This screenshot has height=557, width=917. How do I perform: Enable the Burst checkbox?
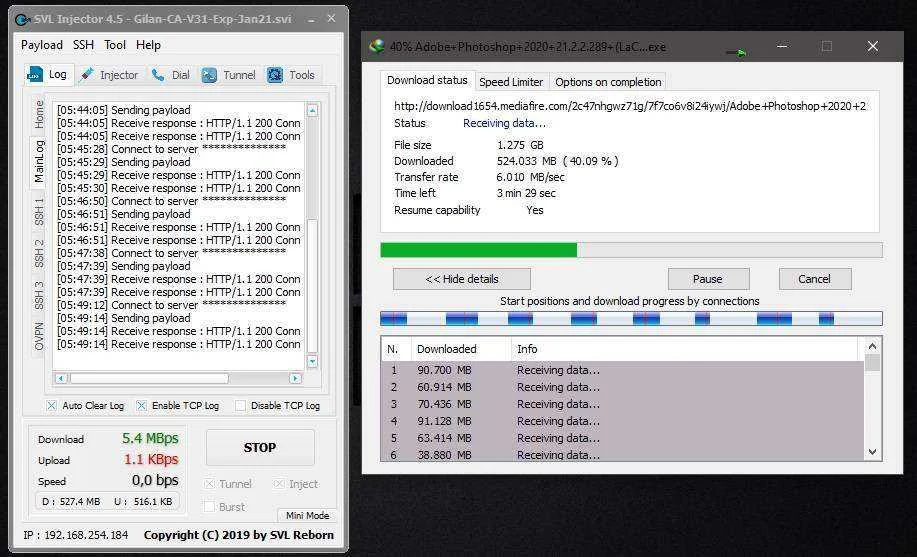tap(209, 507)
